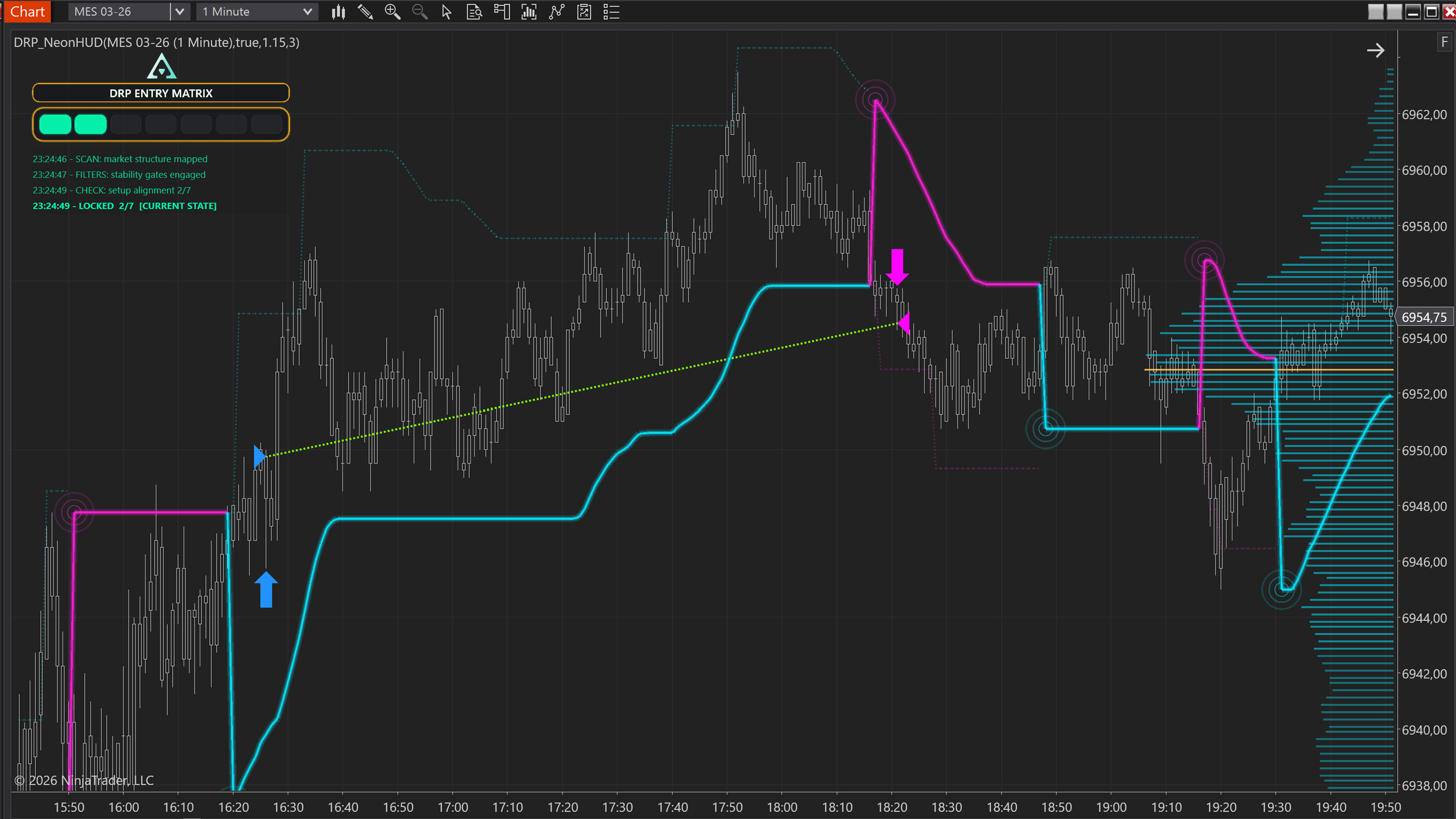
Task: Open the Chart Trader icon
Action: pos(502,11)
